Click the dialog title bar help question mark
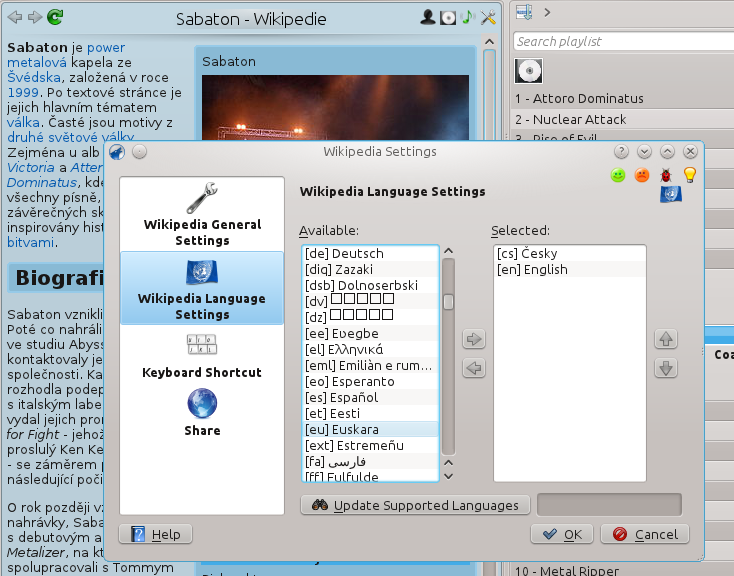This screenshot has width=734, height=576. tap(621, 152)
